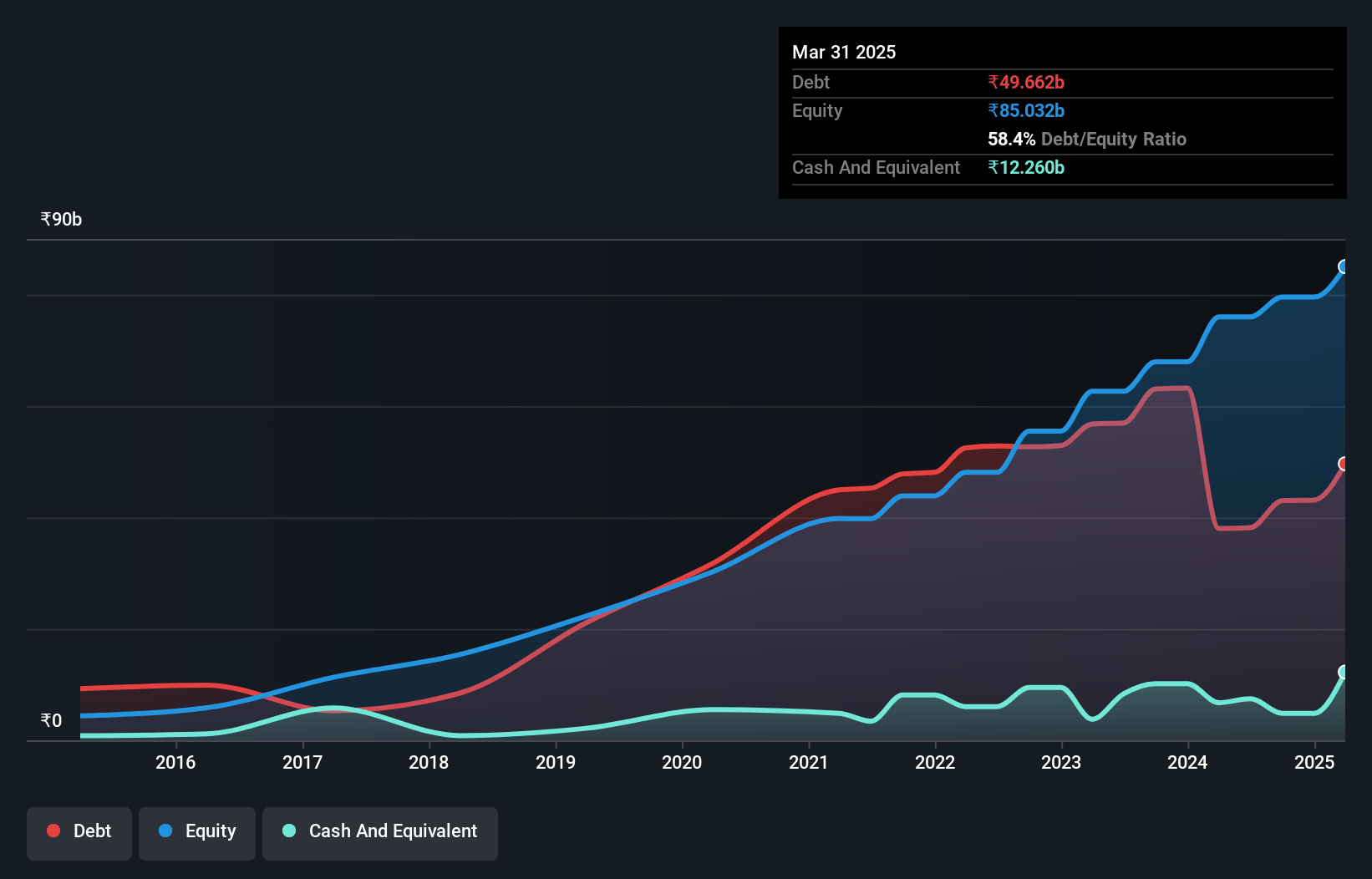Image resolution: width=1372 pixels, height=879 pixels.
Task: Click the teal Cash And Equivalent legend dot
Action: [288, 831]
